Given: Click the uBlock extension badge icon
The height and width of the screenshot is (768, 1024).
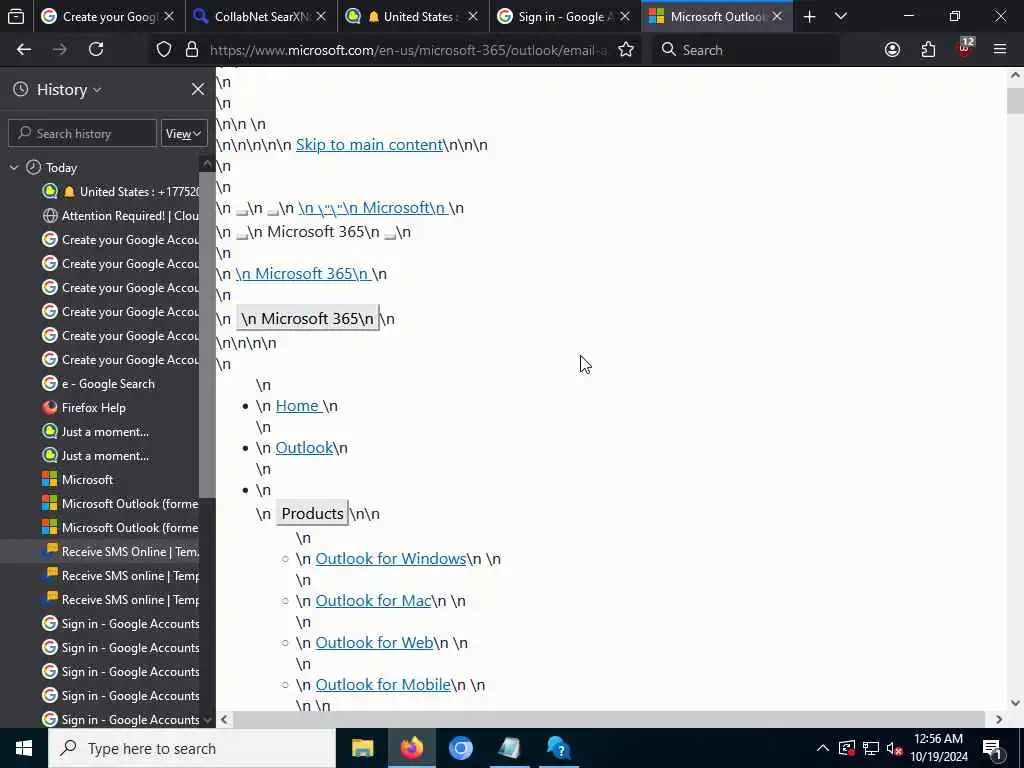Looking at the screenshot, I should coord(965,48).
